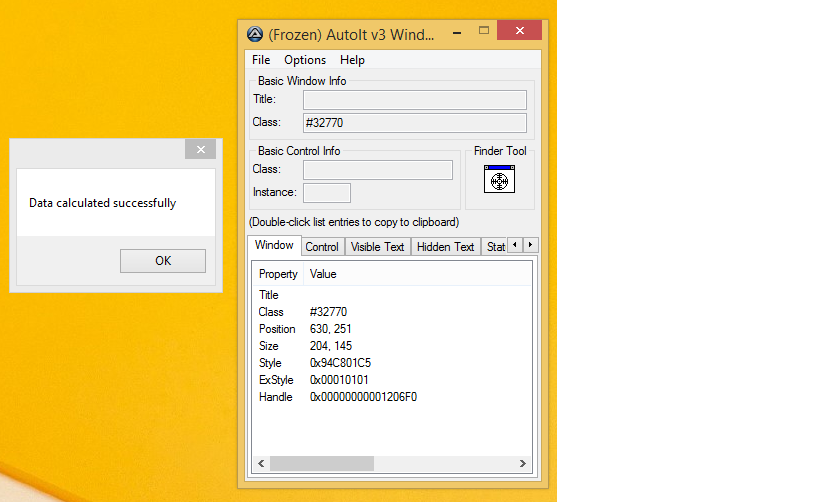The image size is (819, 502).
Task: Click the AutoIt logo in title bar
Action: coord(255,34)
